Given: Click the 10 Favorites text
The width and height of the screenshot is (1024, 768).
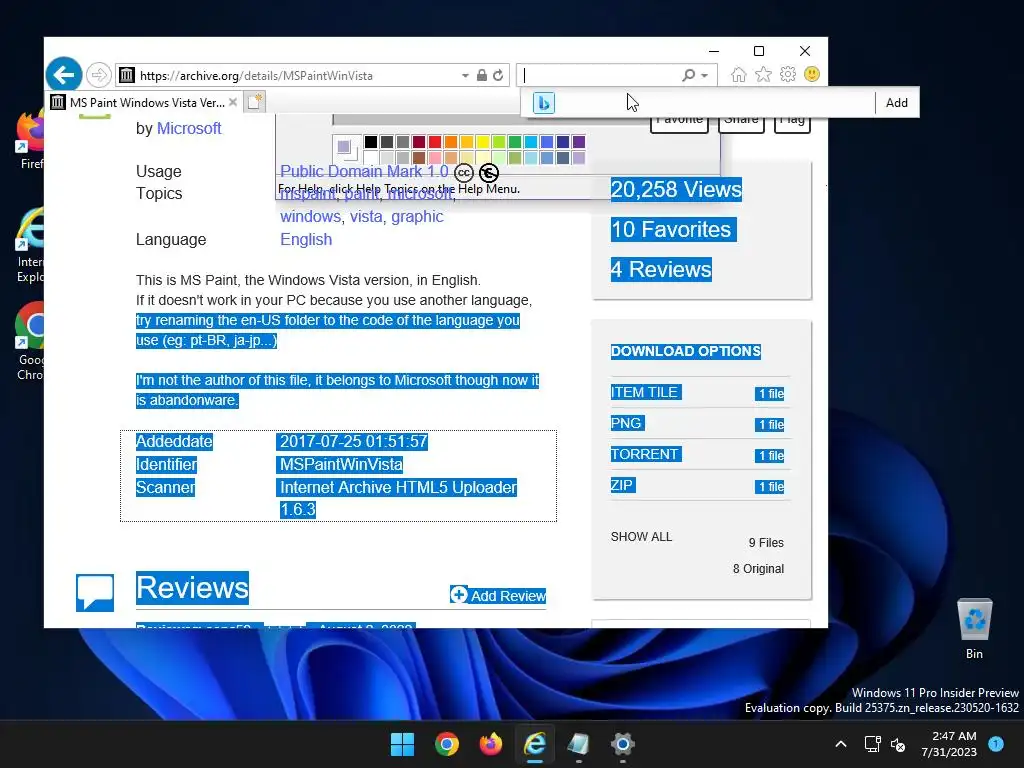Looking at the screenshot, I should (x=673, y=229).
